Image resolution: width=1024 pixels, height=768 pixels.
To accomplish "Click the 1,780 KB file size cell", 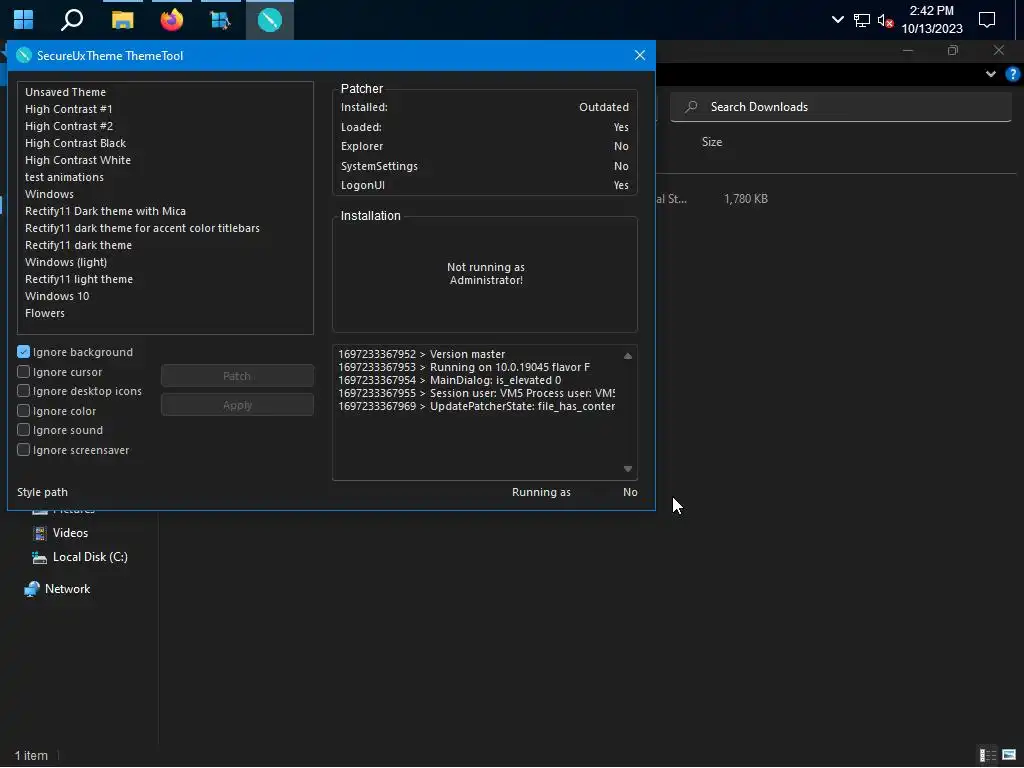I will (746, 199).
